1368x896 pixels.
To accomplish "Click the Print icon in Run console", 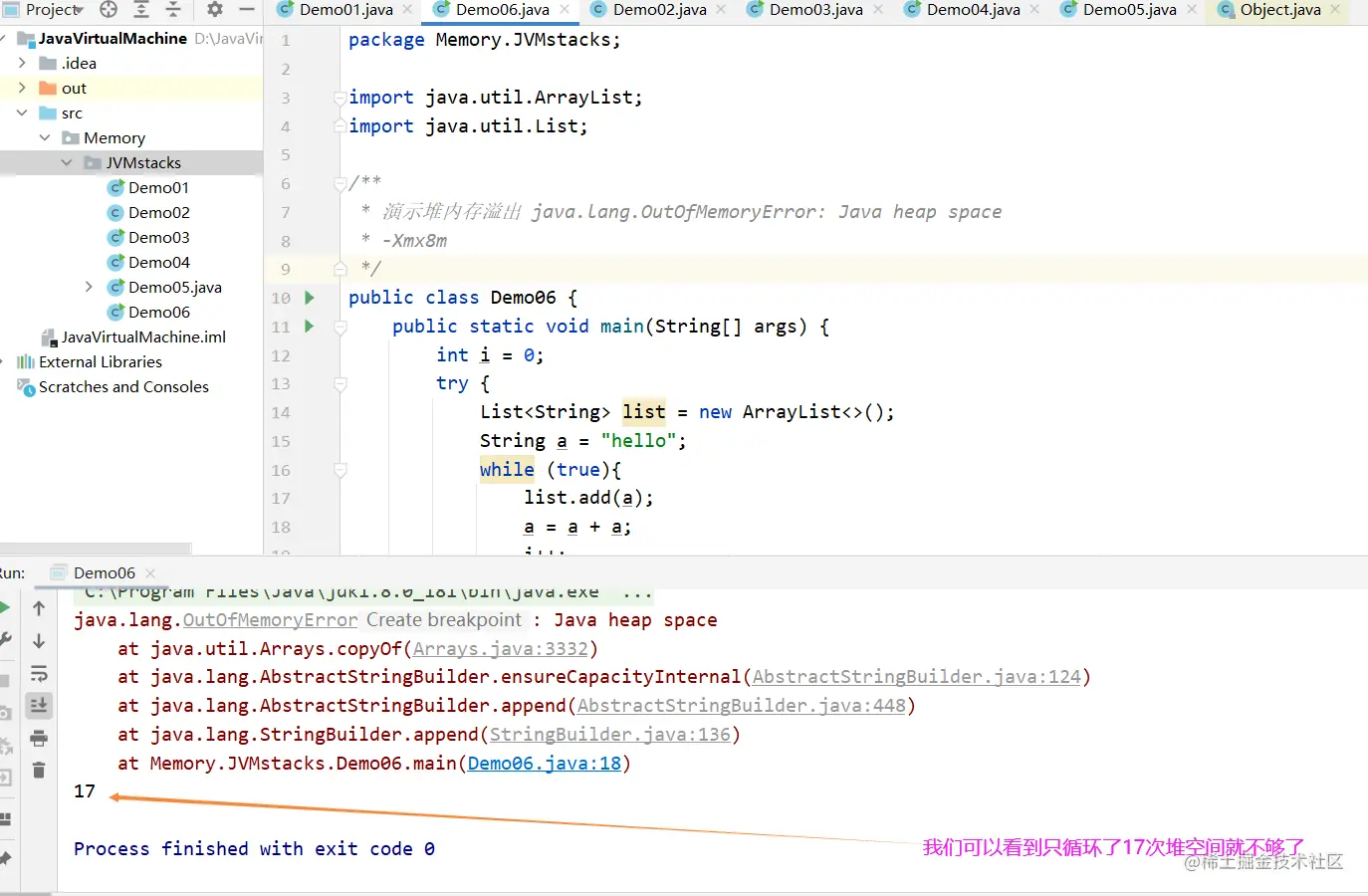I will coord(39,738).
